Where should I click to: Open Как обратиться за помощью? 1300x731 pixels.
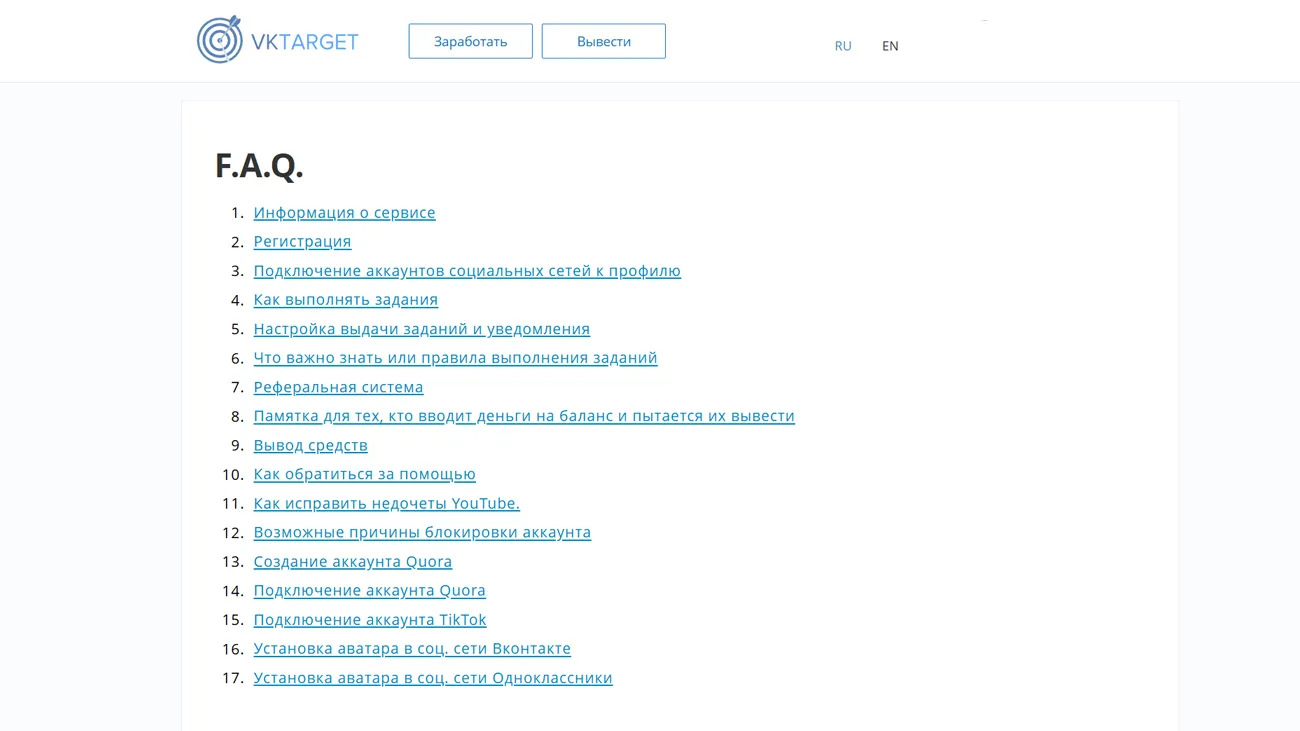coord(364,474)
